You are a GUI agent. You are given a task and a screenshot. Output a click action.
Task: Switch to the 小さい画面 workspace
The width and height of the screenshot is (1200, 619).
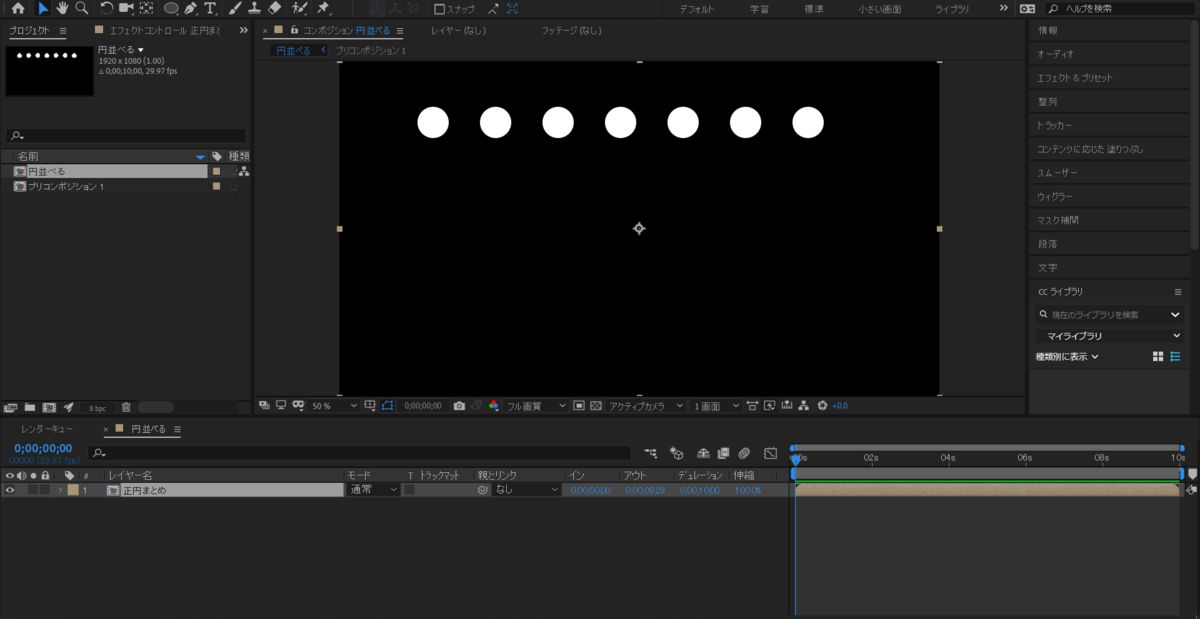click(x=879, y=9)
